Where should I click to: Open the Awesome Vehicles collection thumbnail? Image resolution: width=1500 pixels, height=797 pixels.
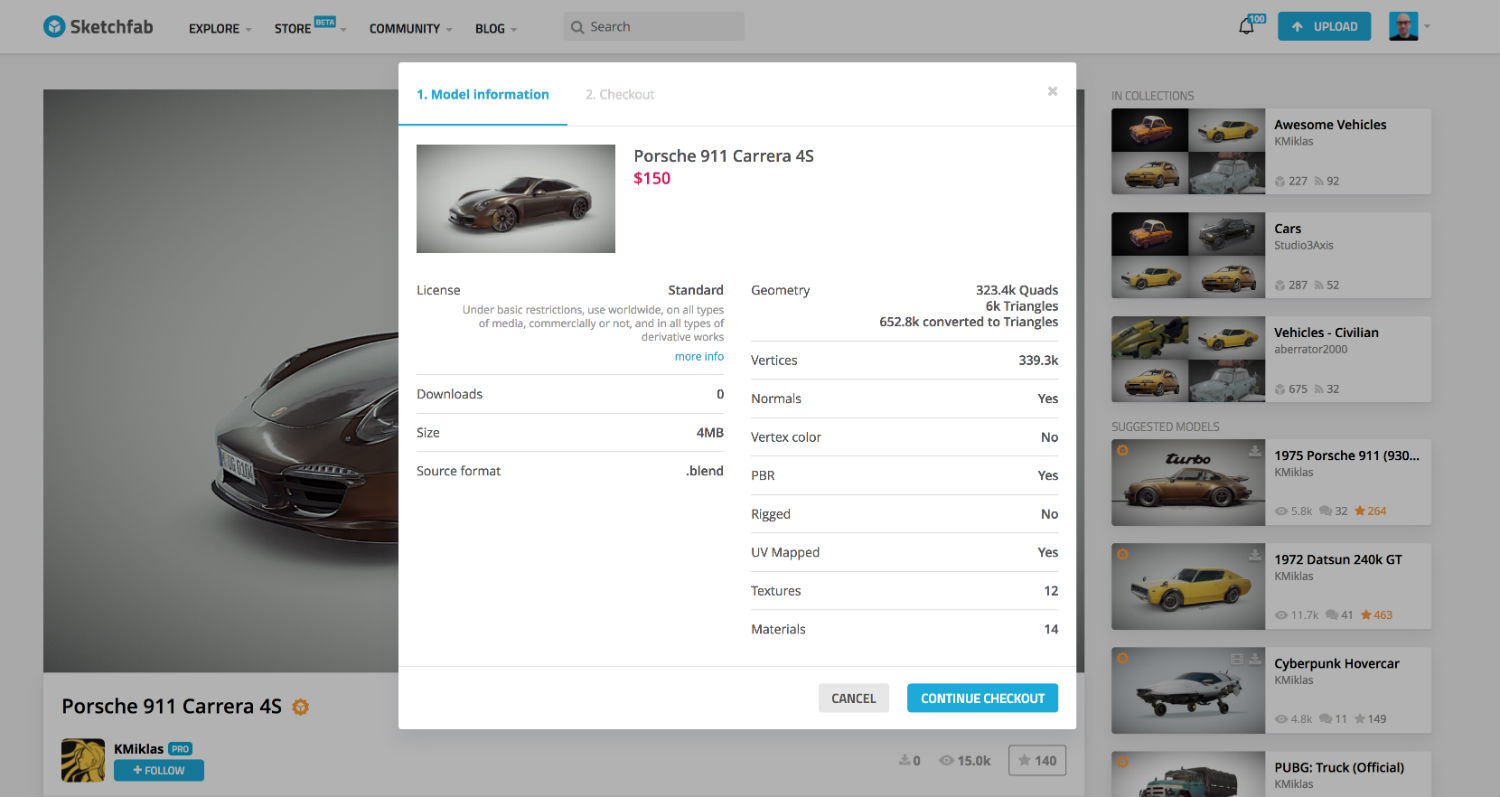tap(1188, 151)
